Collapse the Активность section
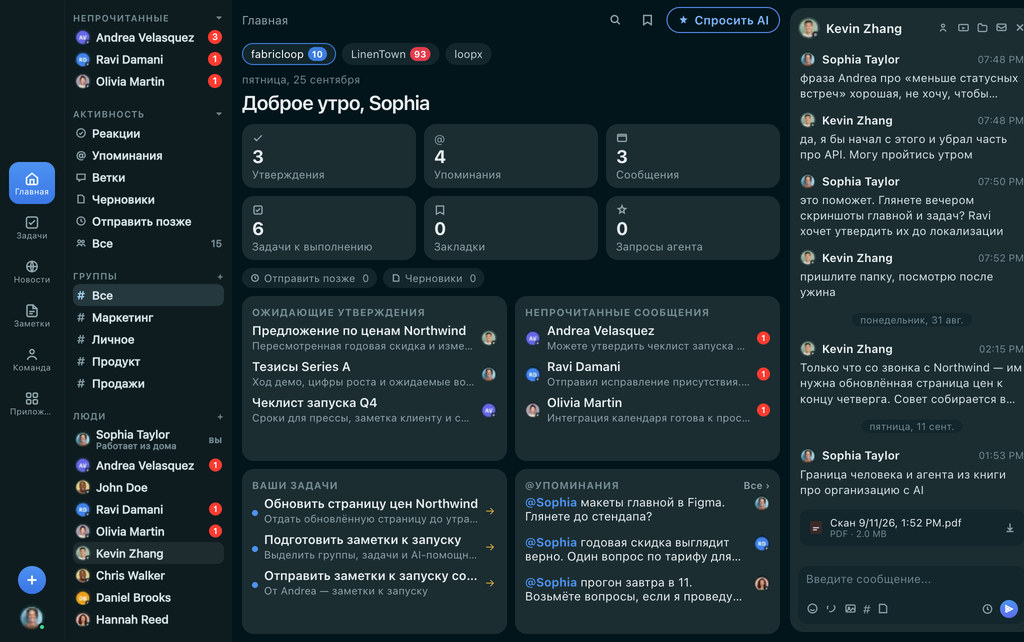The height and width of the screenshot is (642, 1024). point(219,114)
